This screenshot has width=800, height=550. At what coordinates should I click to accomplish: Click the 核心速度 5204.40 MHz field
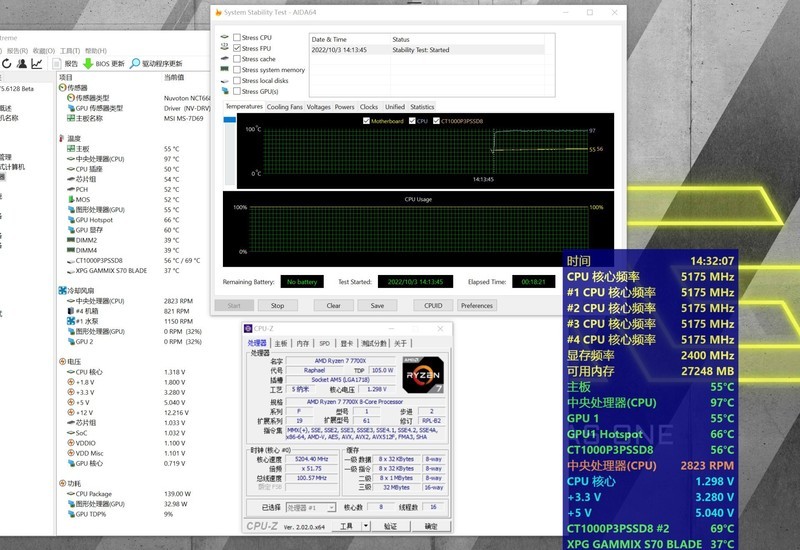pyautogui.click(x=311, y=459)
